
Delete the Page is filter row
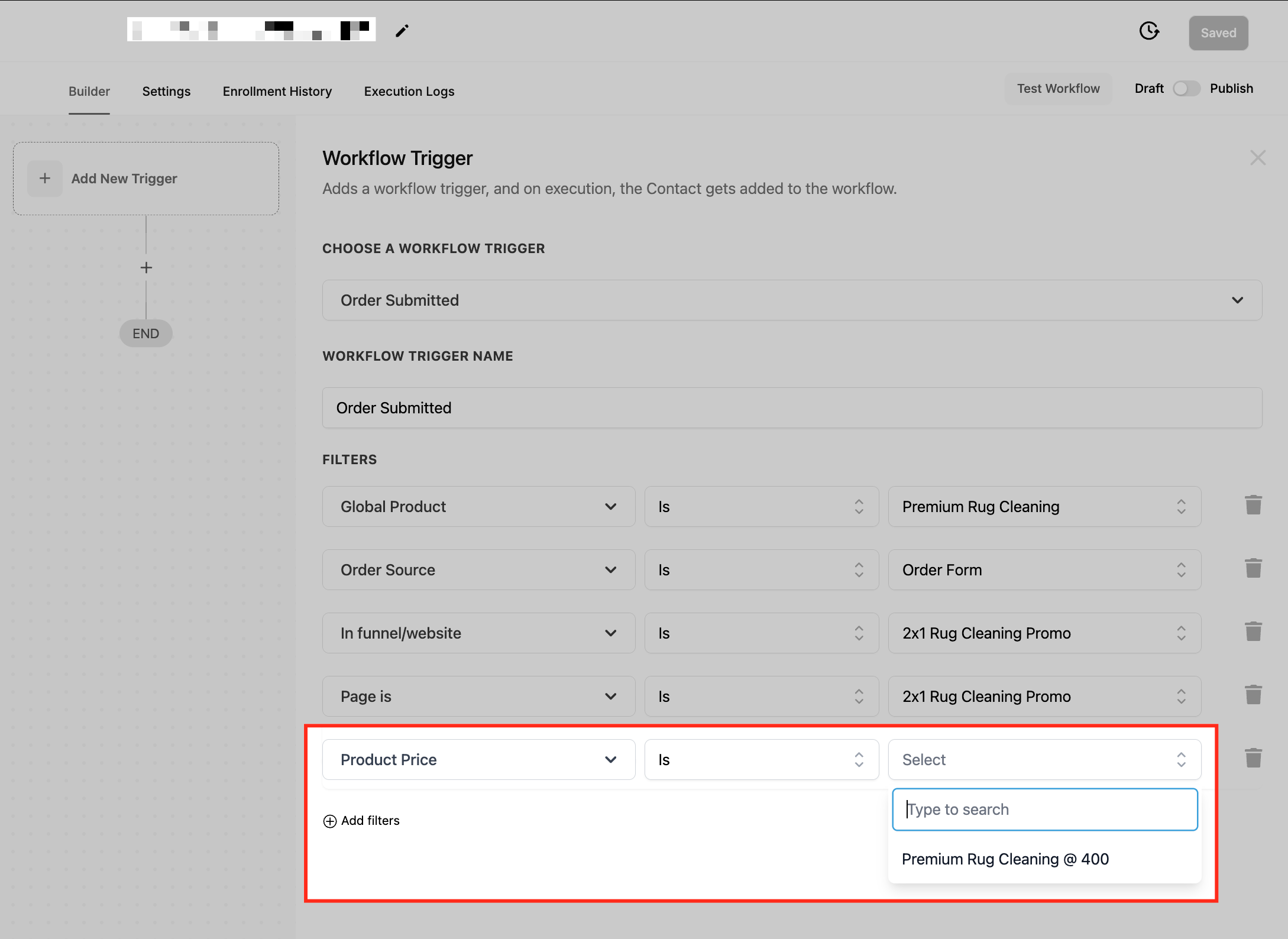[1253, 695]
